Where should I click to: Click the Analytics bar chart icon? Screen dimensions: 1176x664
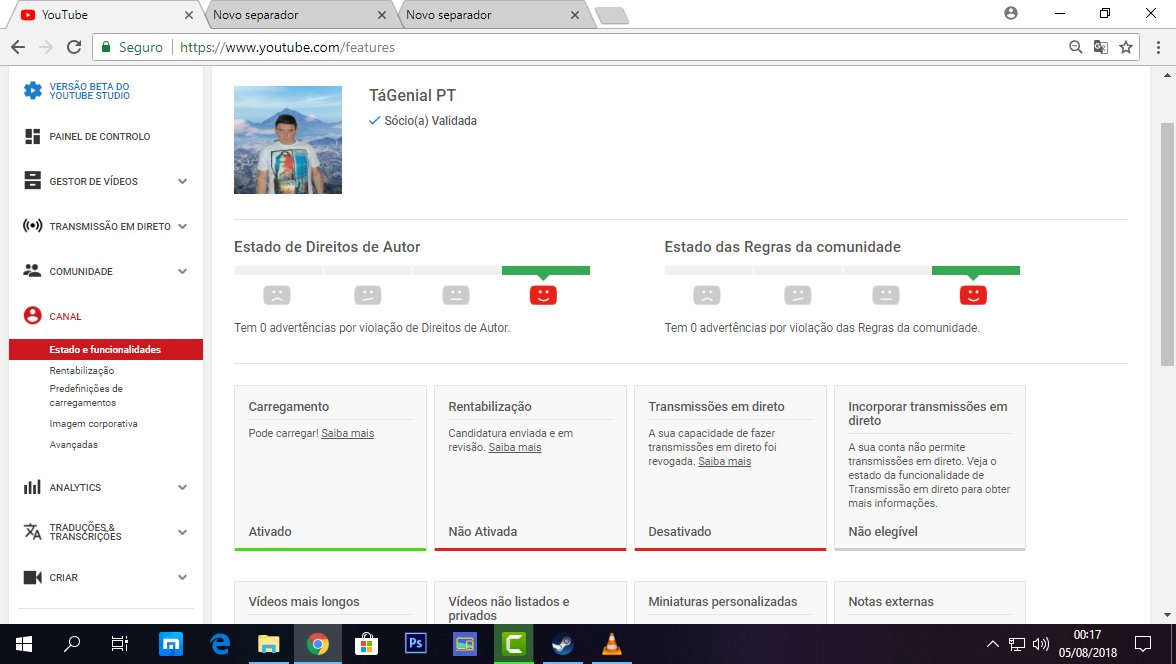tap(32, 487)
